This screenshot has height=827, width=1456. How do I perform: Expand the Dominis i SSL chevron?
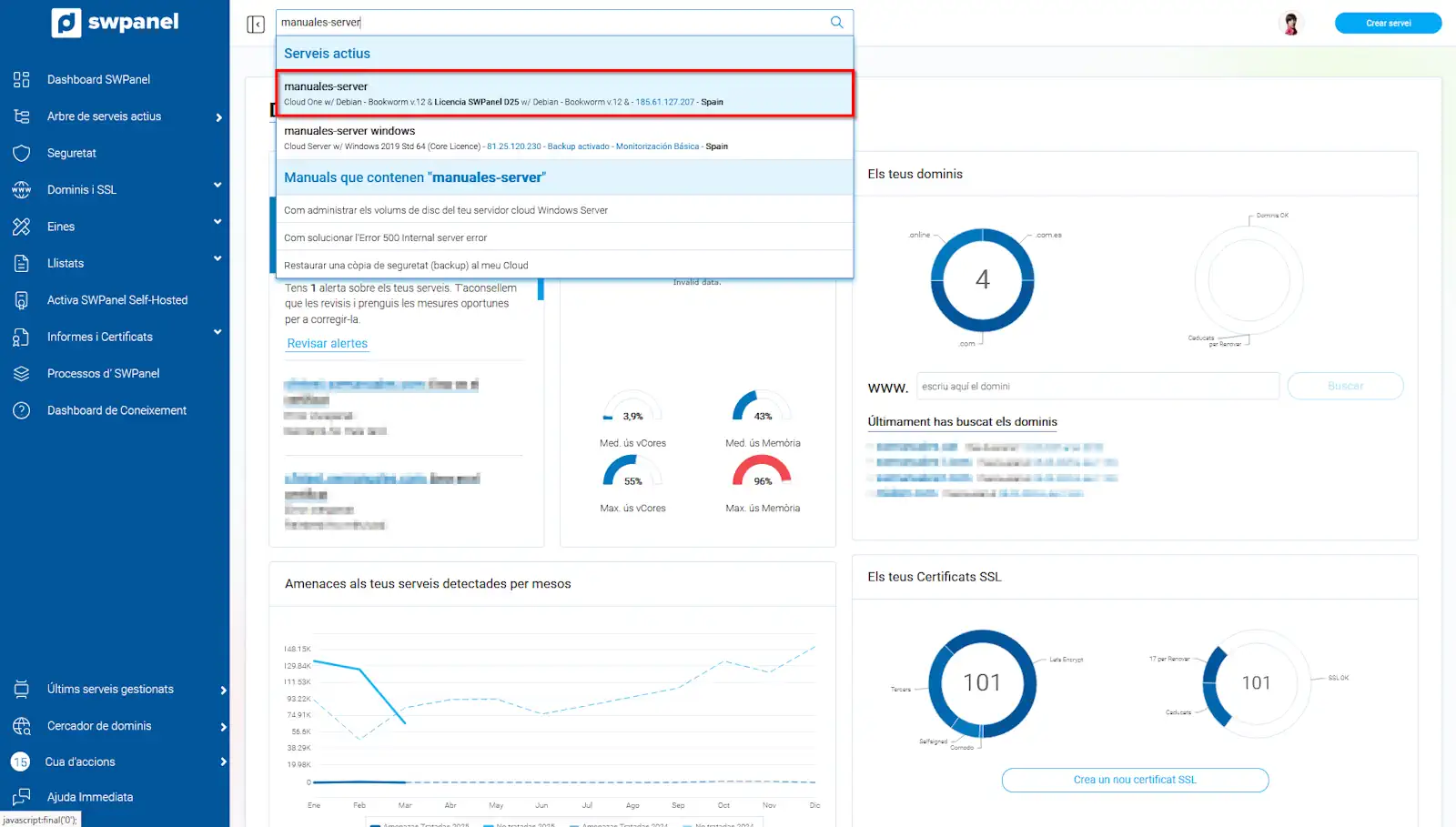click(217, 186)
